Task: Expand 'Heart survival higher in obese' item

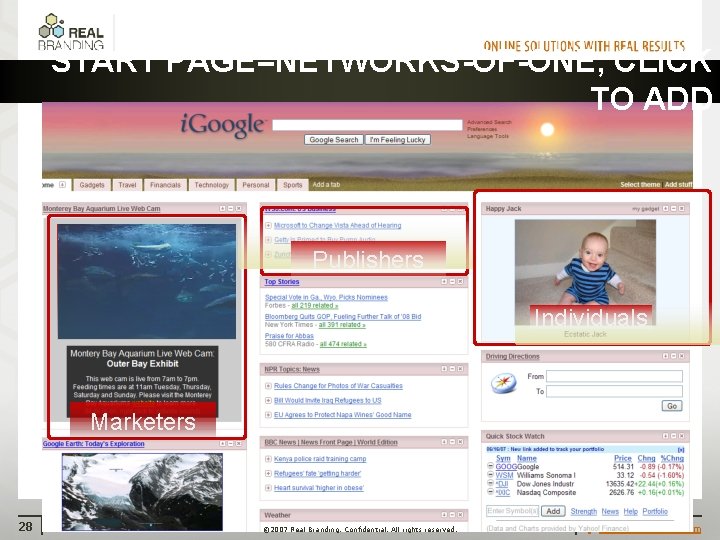Action: pos(268,488)
